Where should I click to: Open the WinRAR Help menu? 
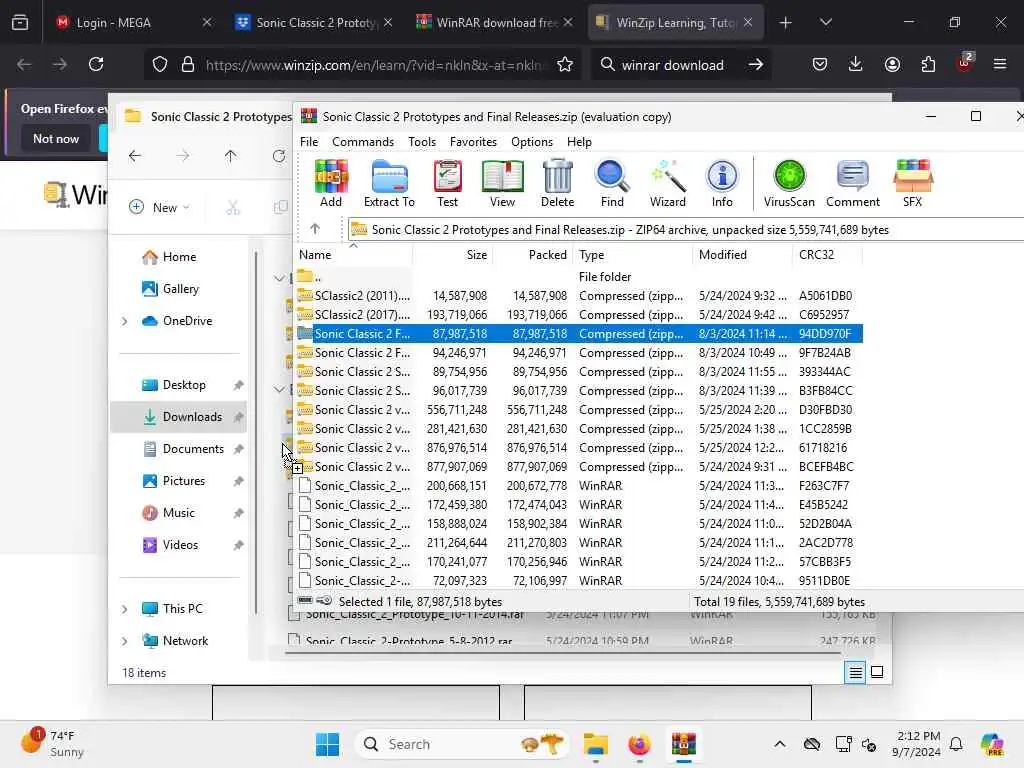pos(579,142)
